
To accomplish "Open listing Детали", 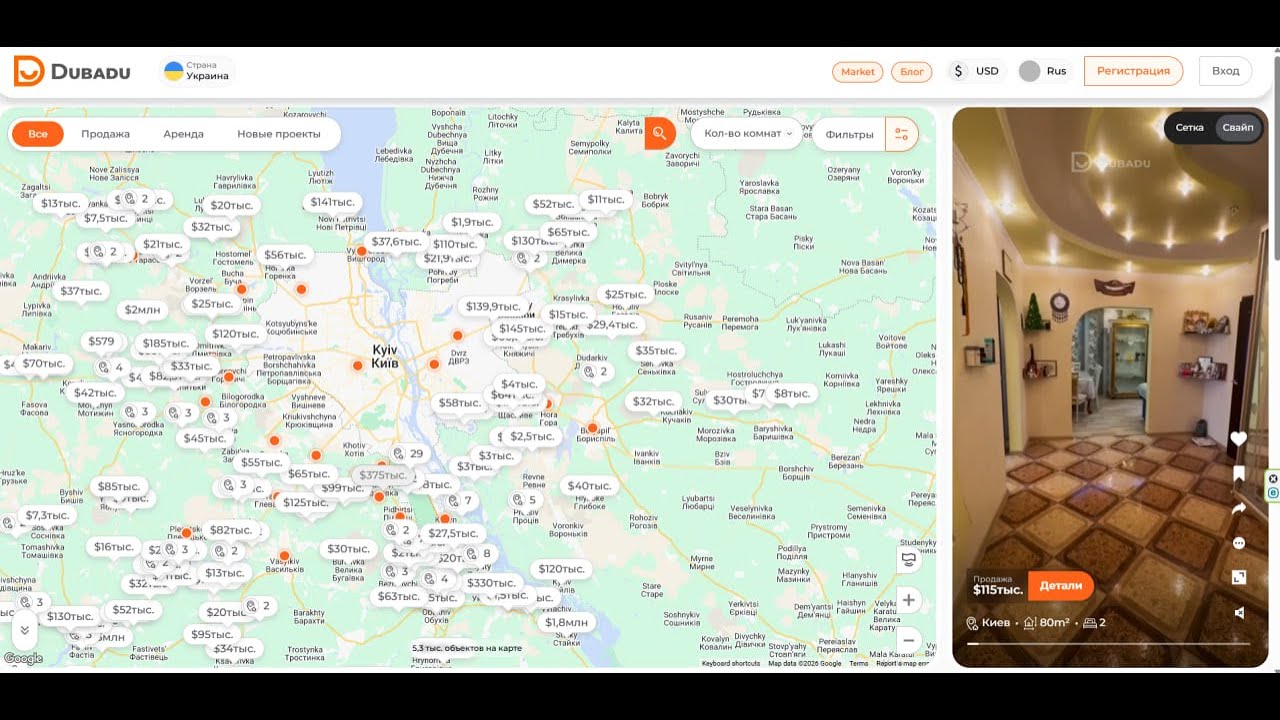I will [1061, 586].
